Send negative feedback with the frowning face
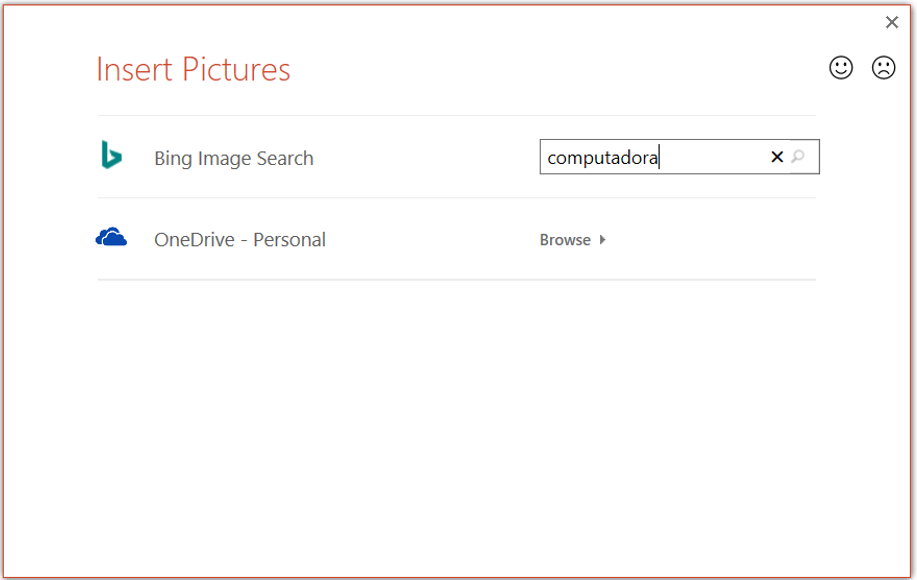Screen dimensions: 917x580 883,68
